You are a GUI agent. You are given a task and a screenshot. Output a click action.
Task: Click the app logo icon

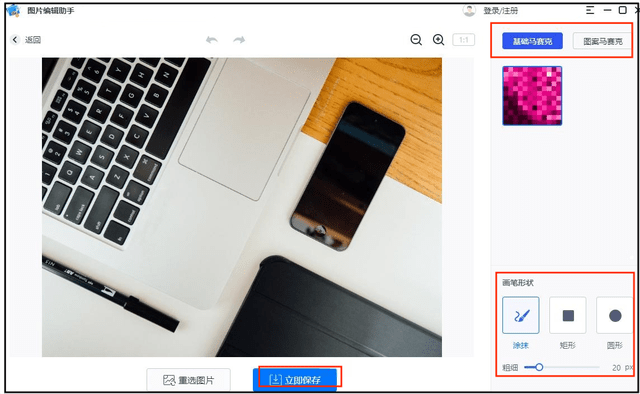[13, 11]
